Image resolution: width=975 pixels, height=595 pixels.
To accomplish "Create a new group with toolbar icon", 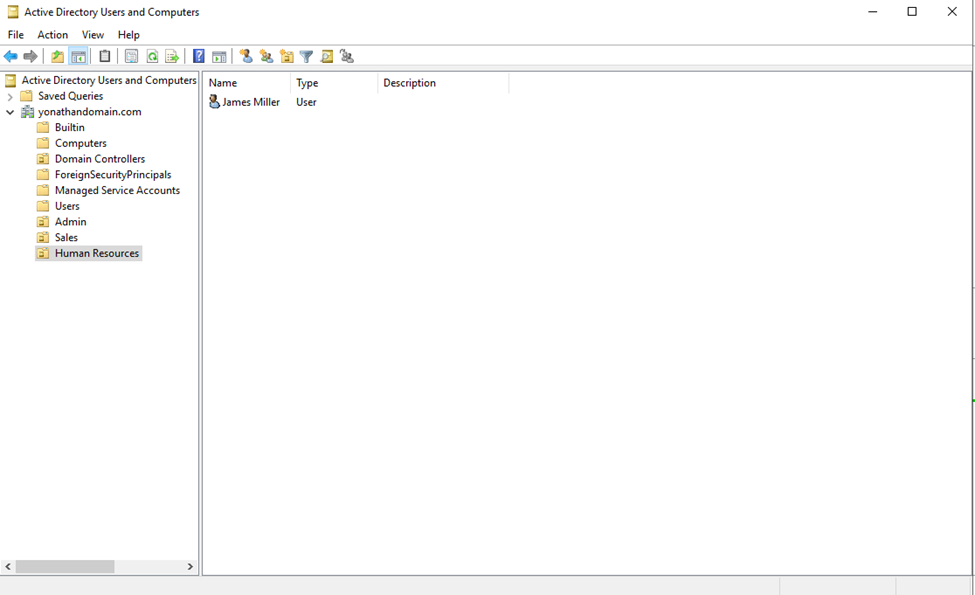I will coord(266,57).
